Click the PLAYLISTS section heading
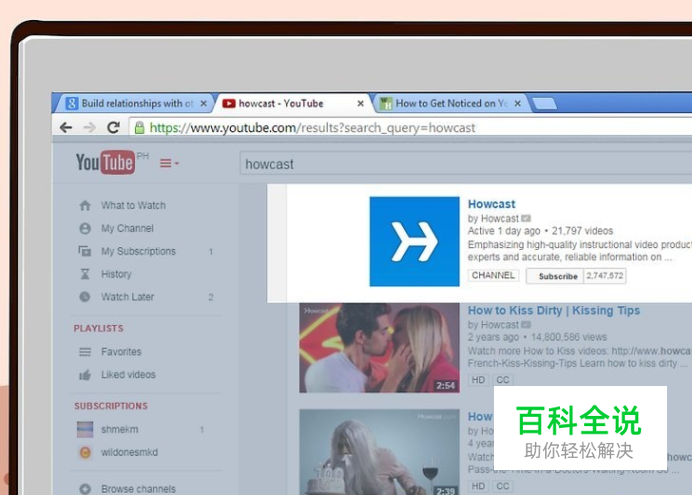 pyautogui.click(x=98, y=329)
